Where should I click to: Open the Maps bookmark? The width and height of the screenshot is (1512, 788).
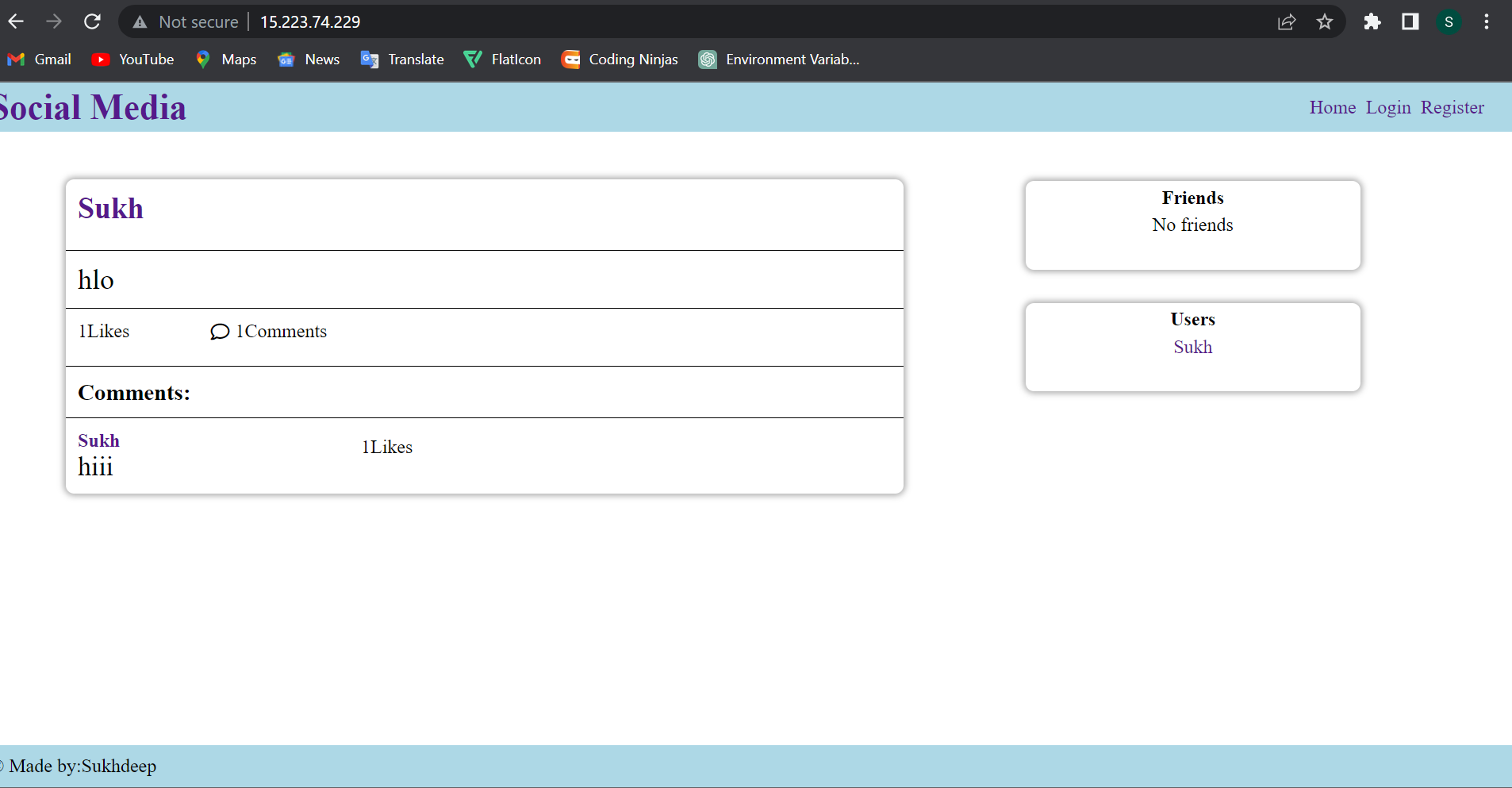pos(226,60)
